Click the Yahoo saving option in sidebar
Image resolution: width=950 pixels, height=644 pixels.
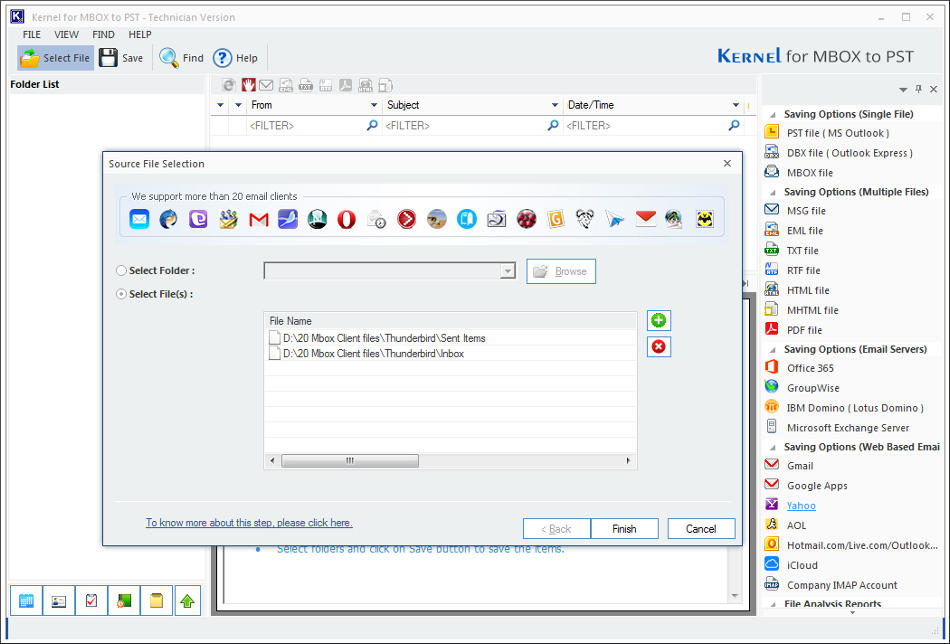tap(800, 505)
